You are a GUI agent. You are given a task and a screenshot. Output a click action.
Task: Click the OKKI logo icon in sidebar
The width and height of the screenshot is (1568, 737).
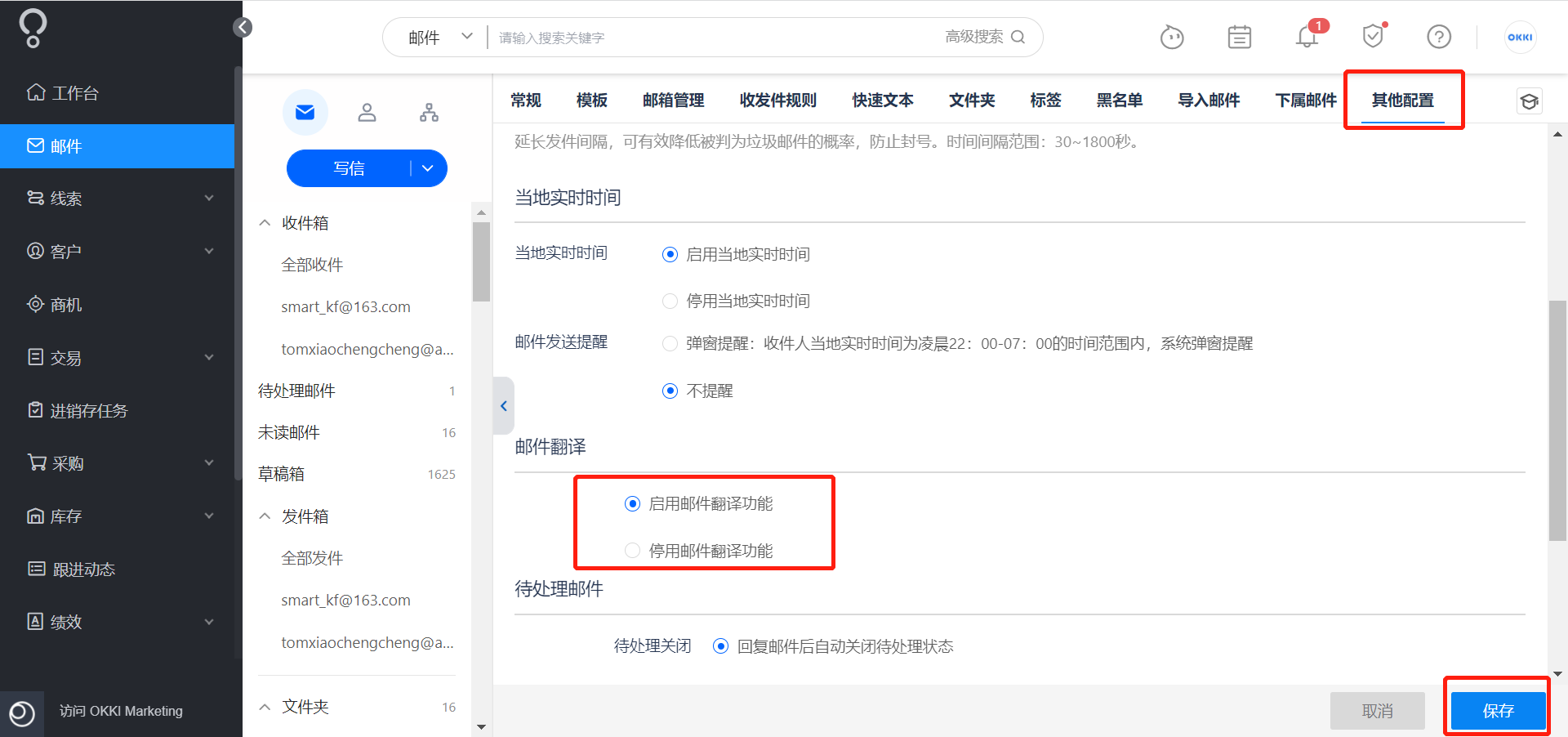(x=33, y=29)
